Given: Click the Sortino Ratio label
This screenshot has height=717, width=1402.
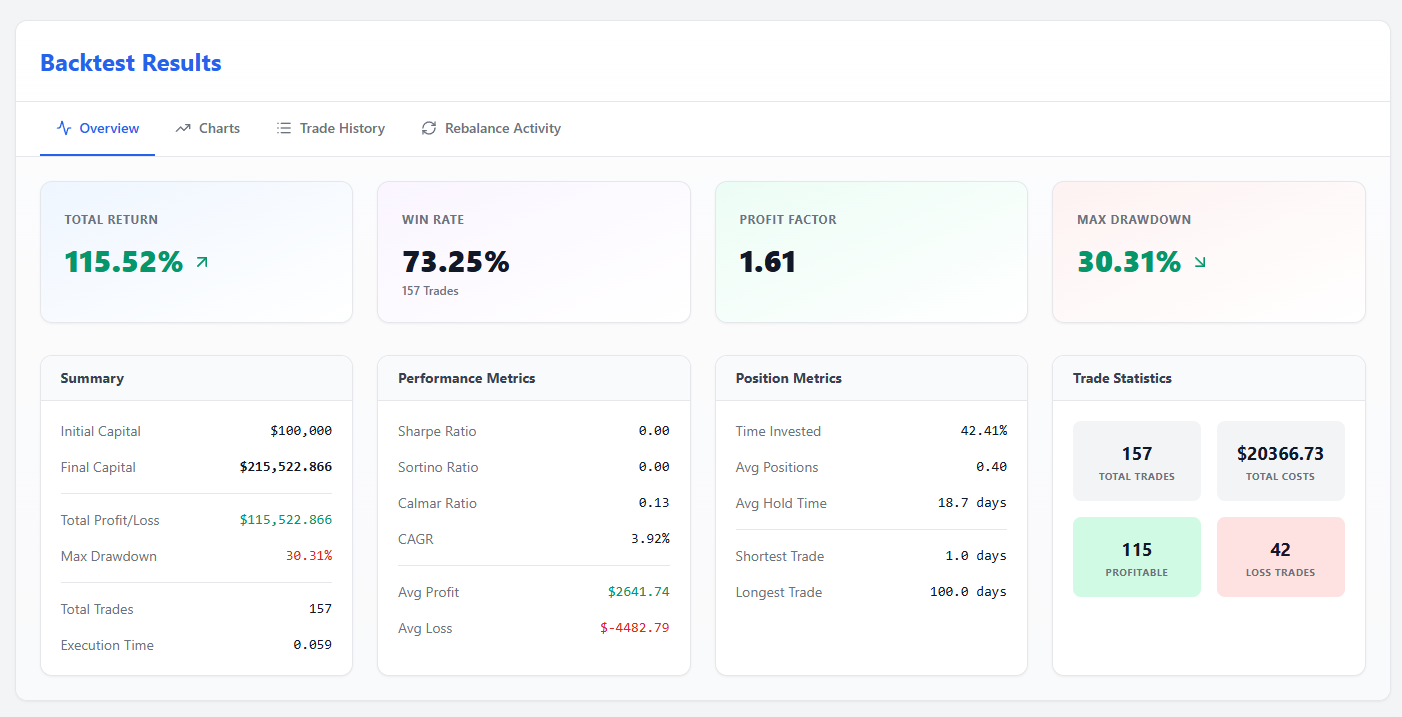Looking at the screenshot, I should [x=438, y=467].
